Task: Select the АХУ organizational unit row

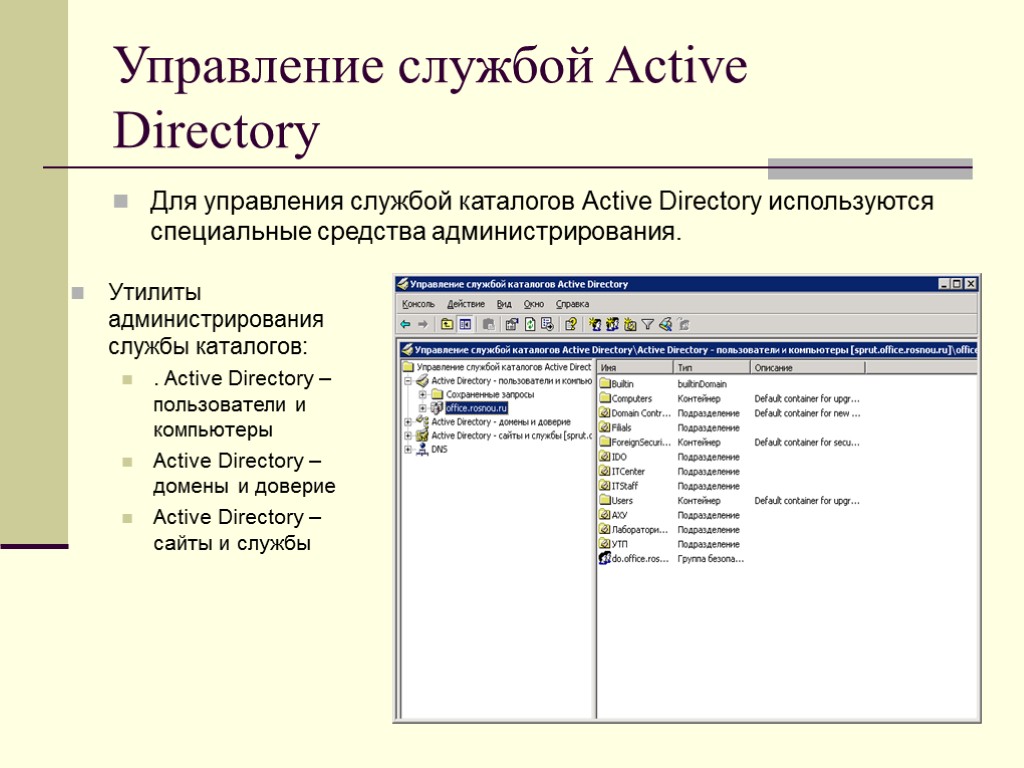Action: pos(669,515)
